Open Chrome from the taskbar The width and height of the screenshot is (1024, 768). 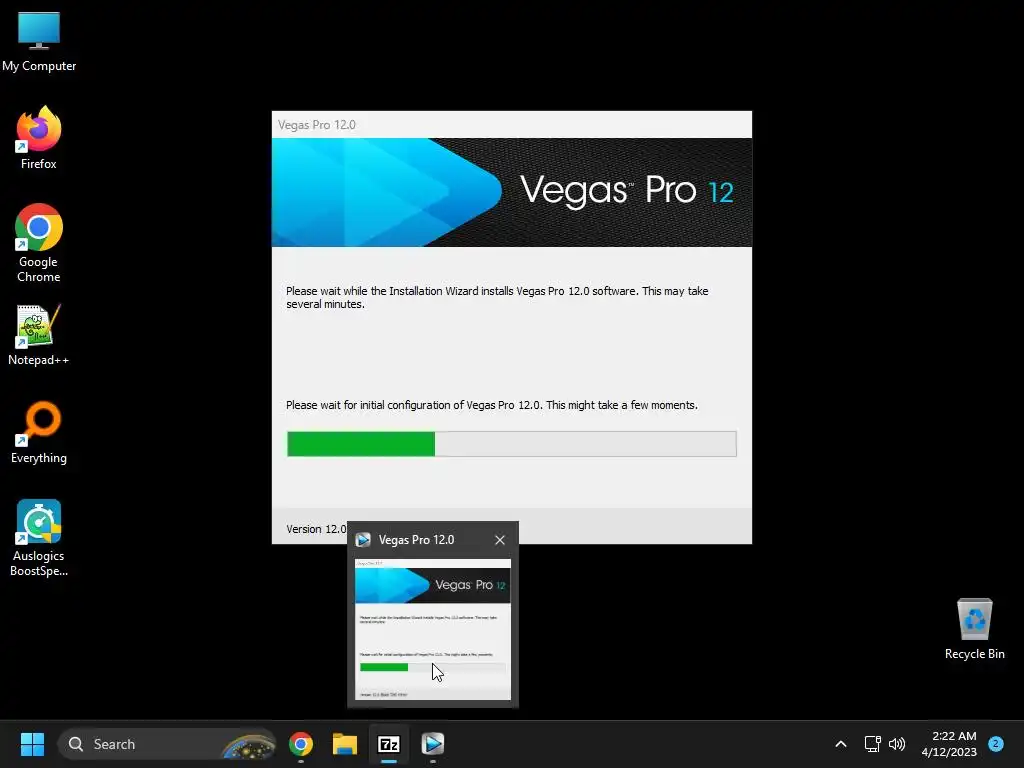(301, 744)
